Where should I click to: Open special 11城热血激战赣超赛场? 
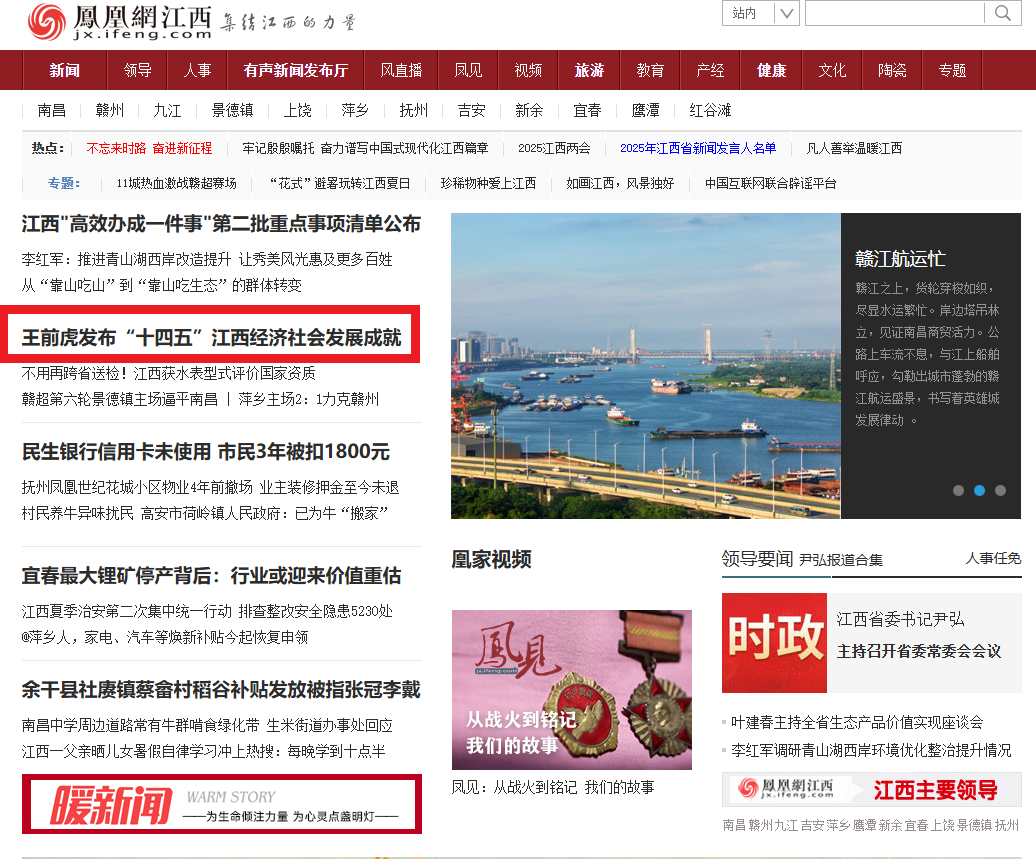176,183
